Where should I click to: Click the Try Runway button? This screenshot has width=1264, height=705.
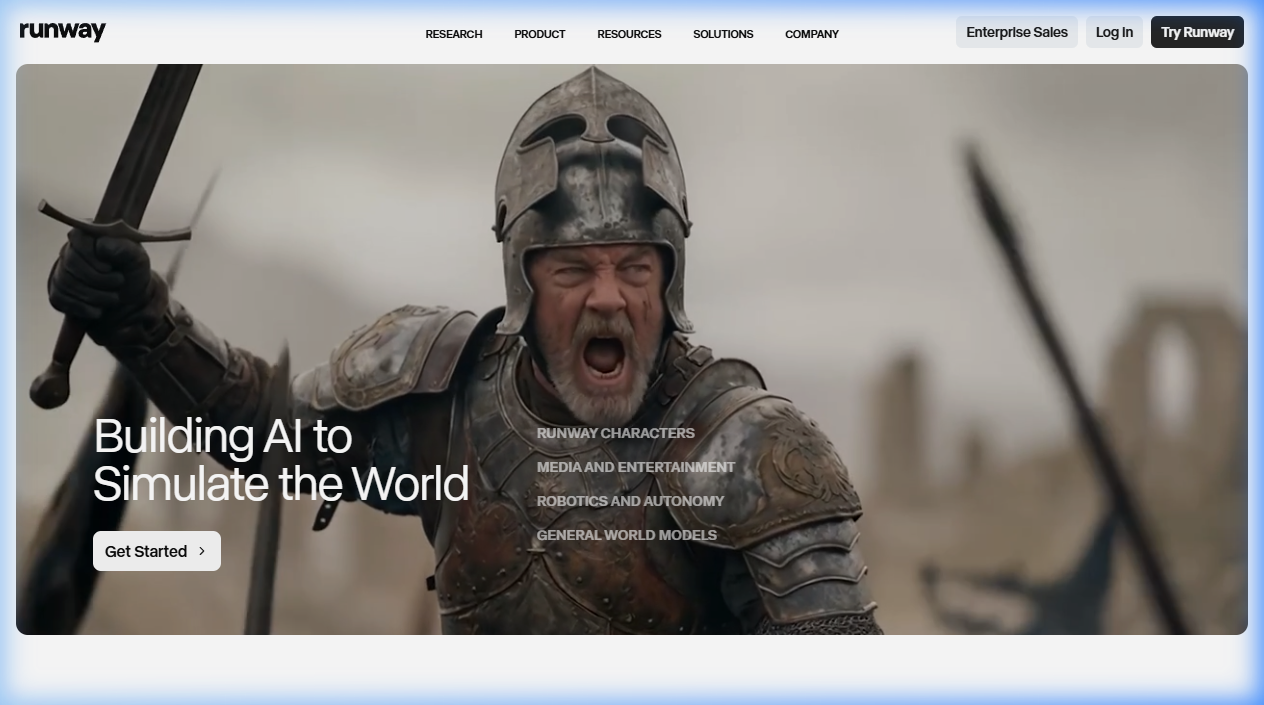pos(1196,32)
